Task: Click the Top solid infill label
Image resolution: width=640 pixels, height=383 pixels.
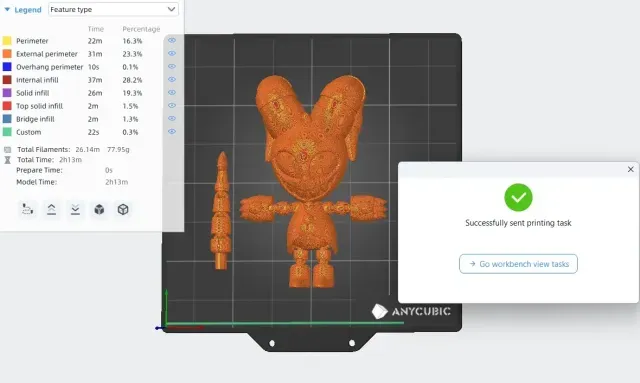Action: [40, 106]
